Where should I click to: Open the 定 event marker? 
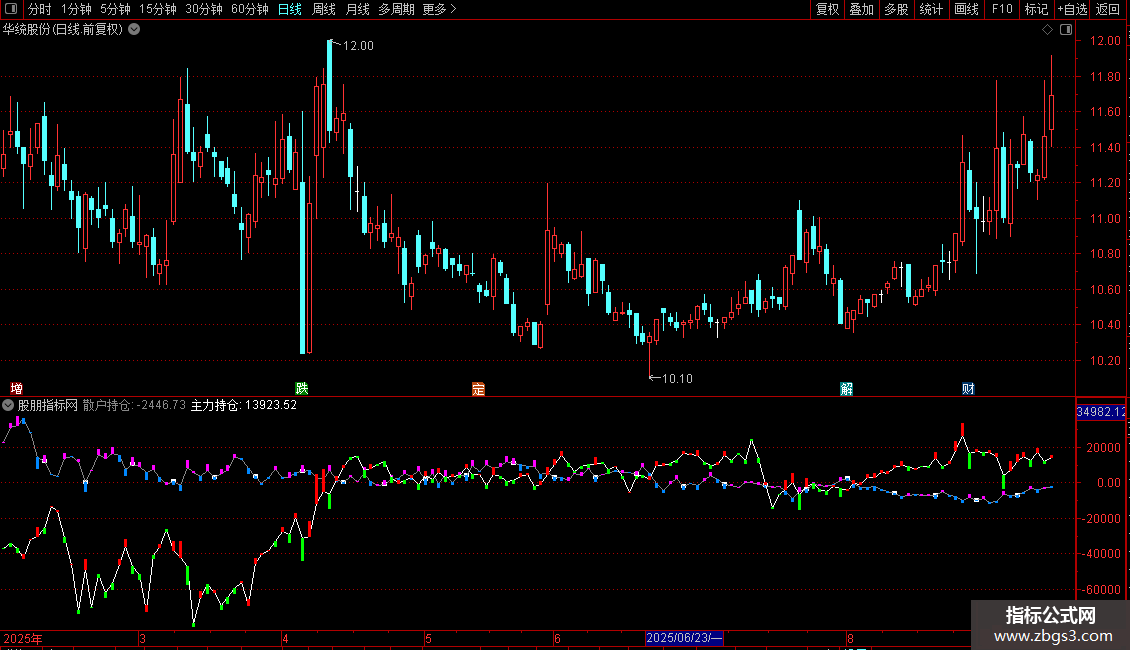pyautogui.click(x=479, y=388)
